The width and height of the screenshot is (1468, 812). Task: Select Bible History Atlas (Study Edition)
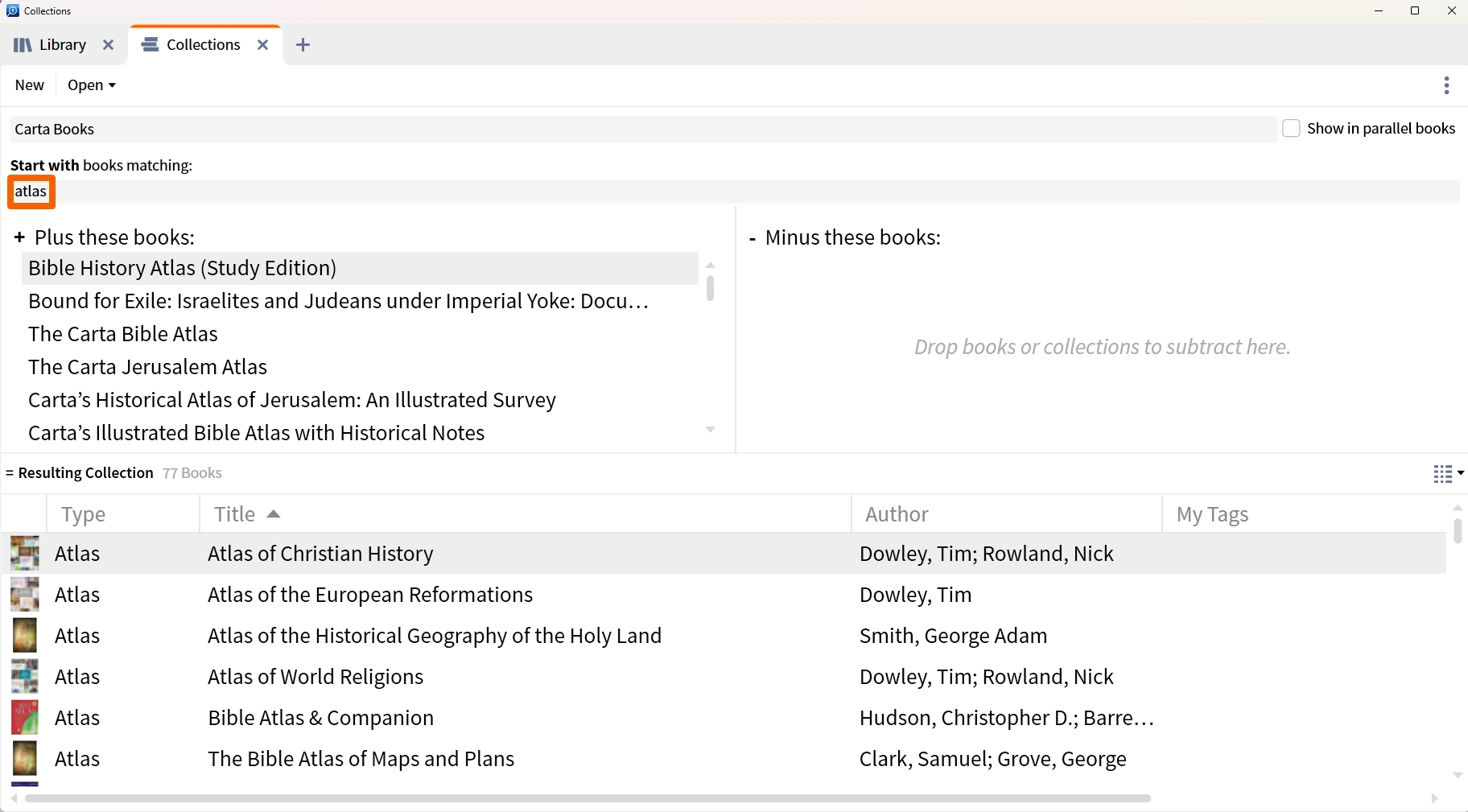(360, 268)
